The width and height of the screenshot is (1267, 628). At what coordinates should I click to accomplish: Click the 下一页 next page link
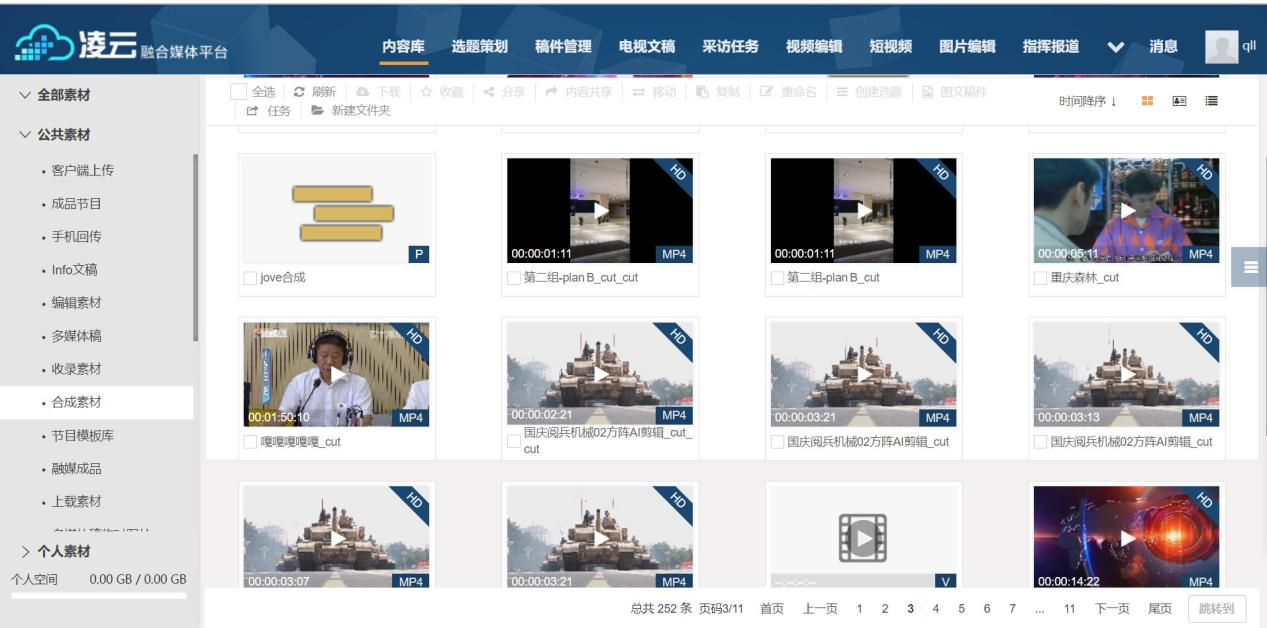coord(1112,608)
